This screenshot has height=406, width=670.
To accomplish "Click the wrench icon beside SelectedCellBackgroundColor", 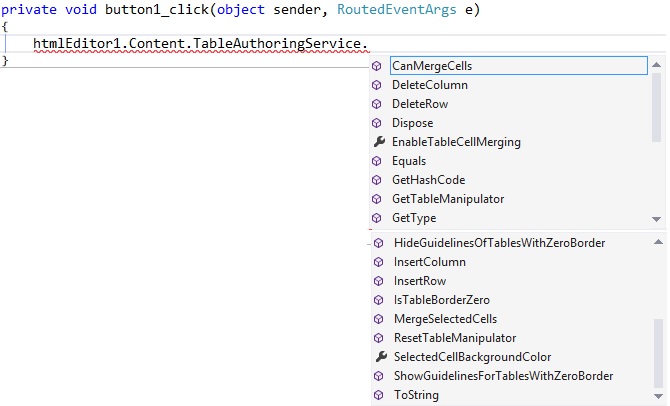I will 379,357.
